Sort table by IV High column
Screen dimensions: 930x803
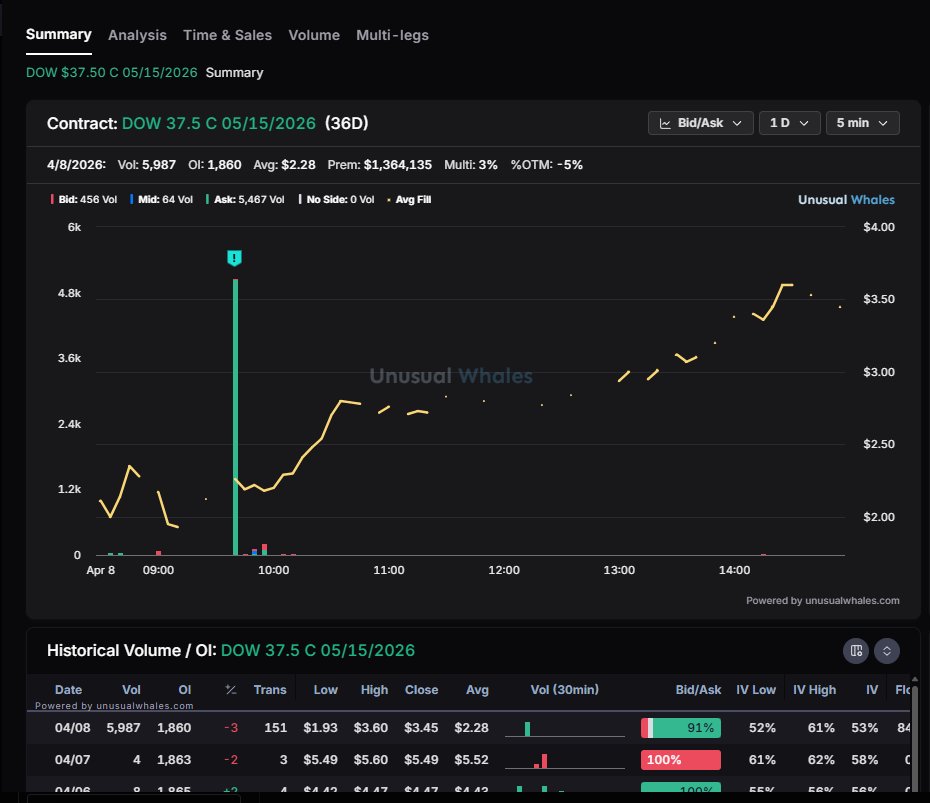pyautogui.click(x=814, y=690)
